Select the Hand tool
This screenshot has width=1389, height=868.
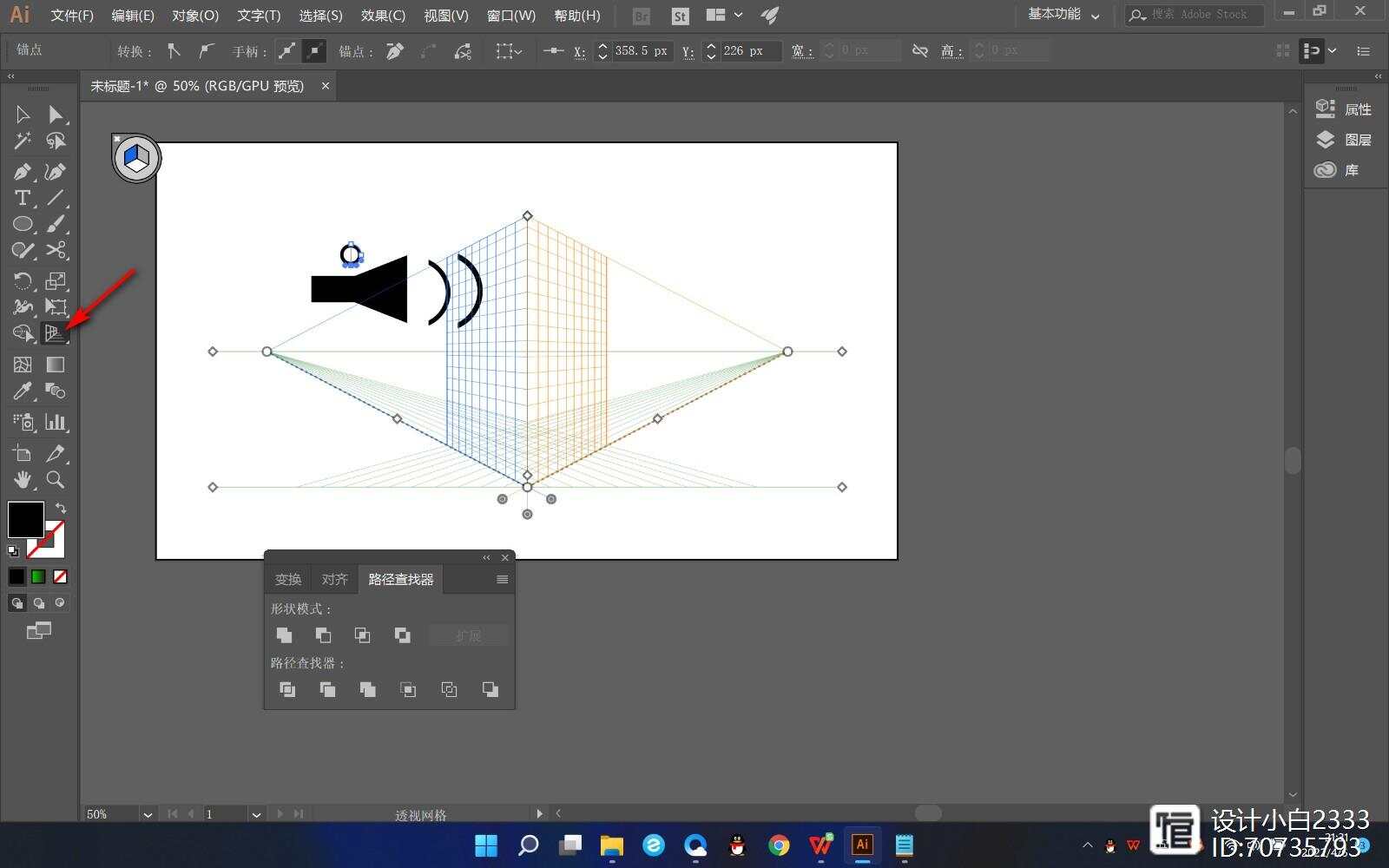(x=23, y=479)
